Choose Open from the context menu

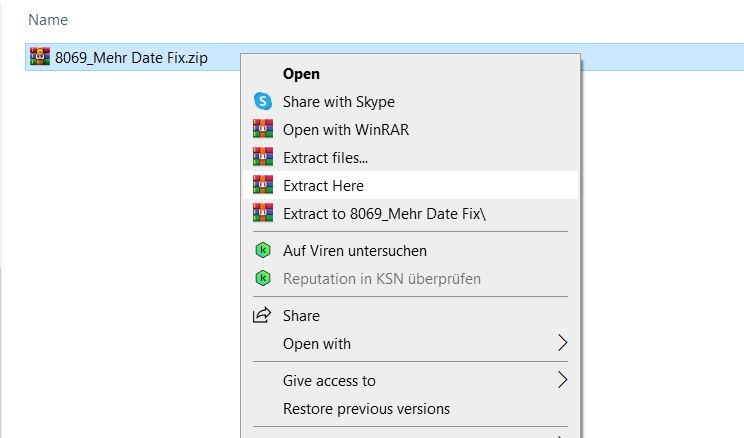coord(301,73)
